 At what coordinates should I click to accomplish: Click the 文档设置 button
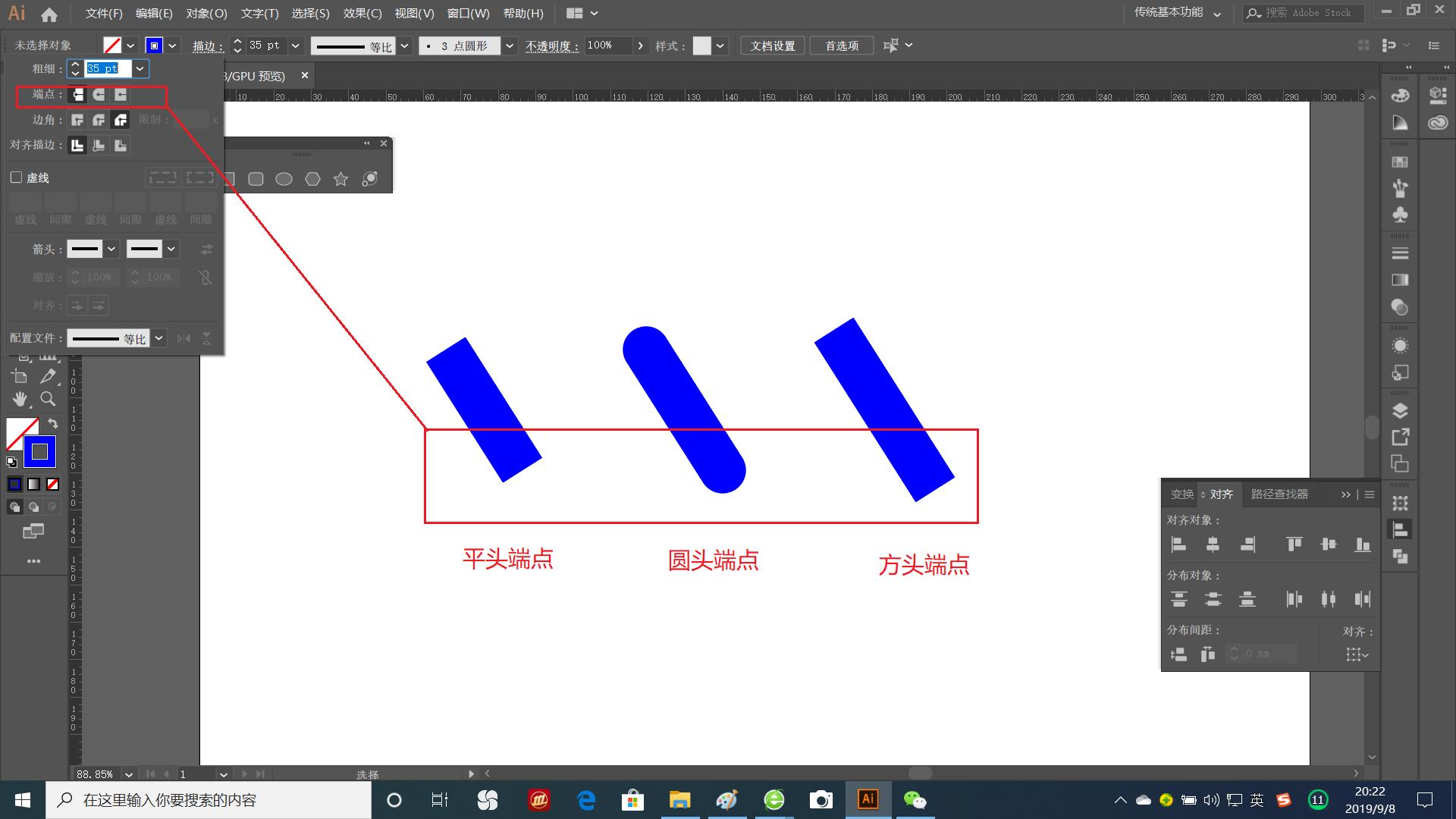(771, 45)
